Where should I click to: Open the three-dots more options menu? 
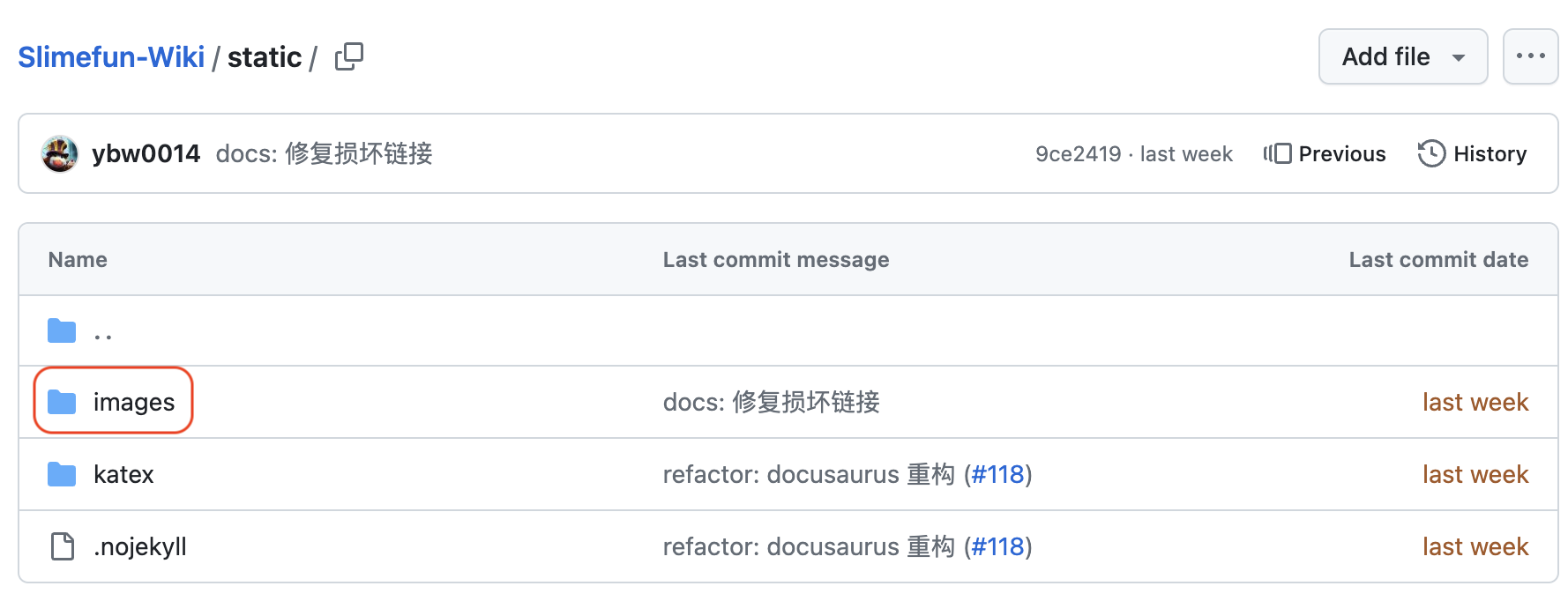click(x=1530, y=56)
